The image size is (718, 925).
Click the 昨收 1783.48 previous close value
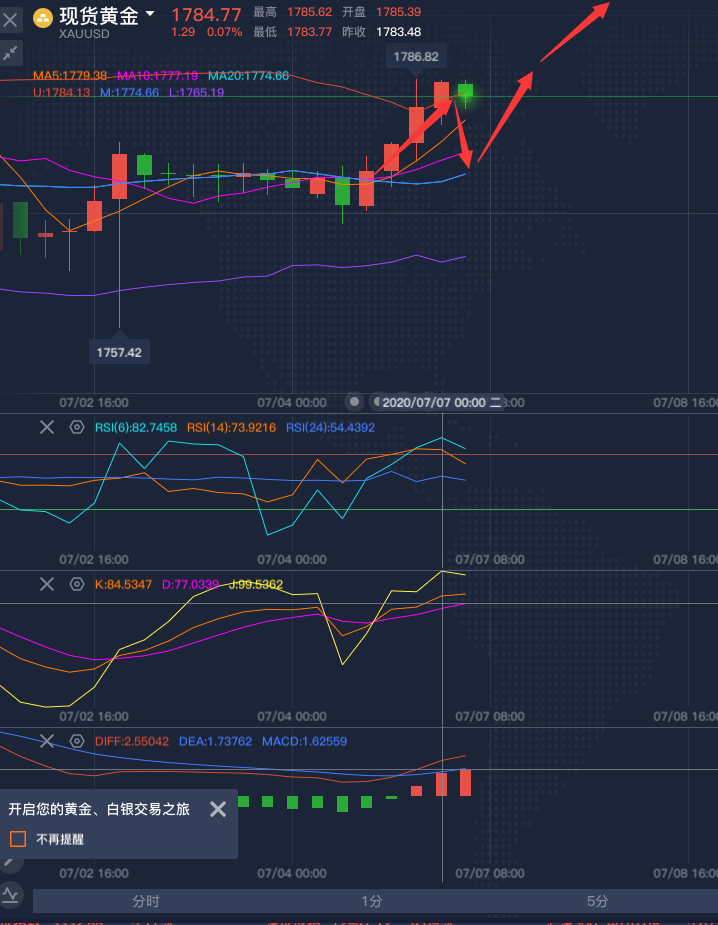[x=398, y=32]
